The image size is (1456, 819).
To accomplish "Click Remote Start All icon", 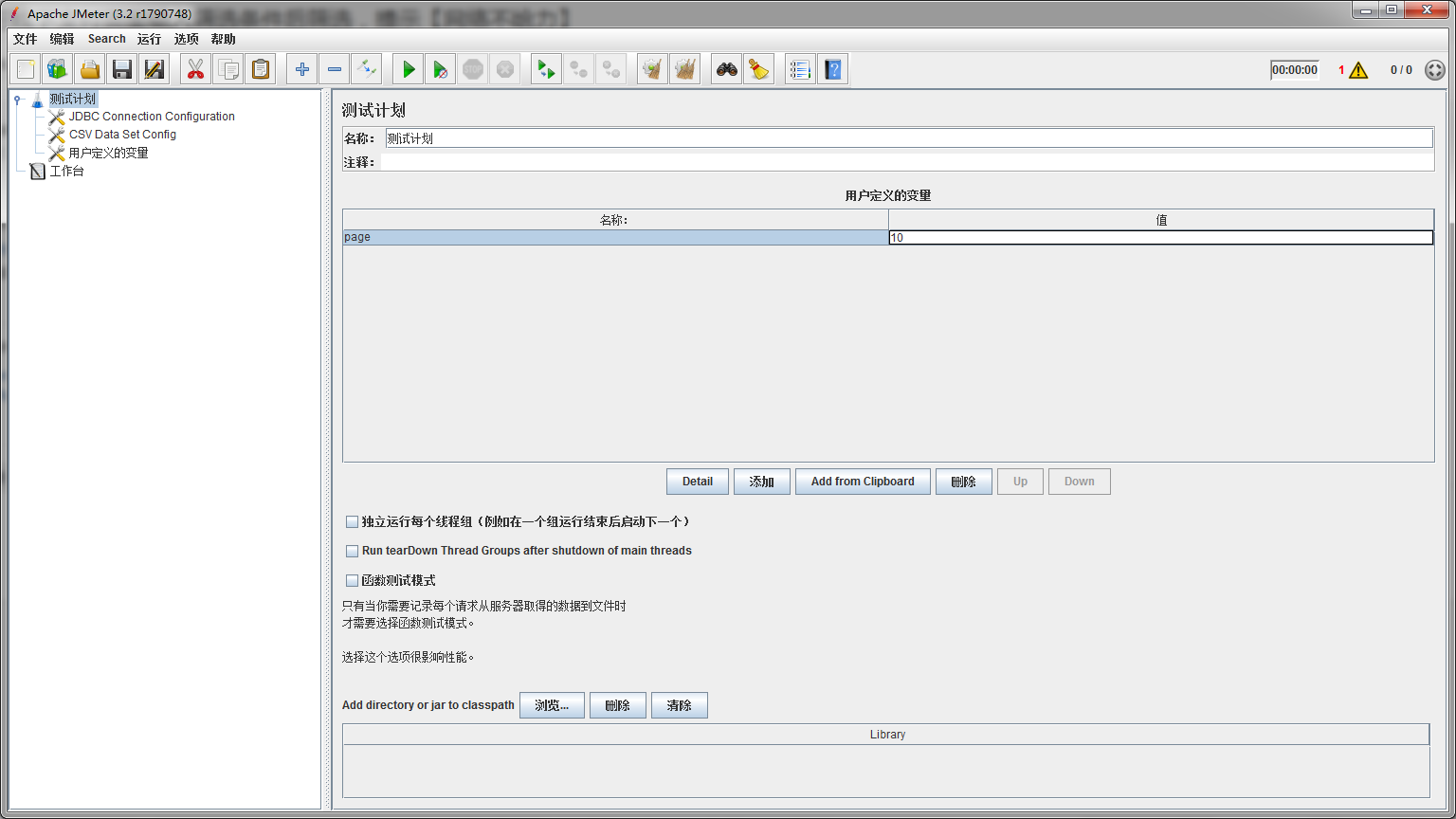I will [x=546, y=69].
